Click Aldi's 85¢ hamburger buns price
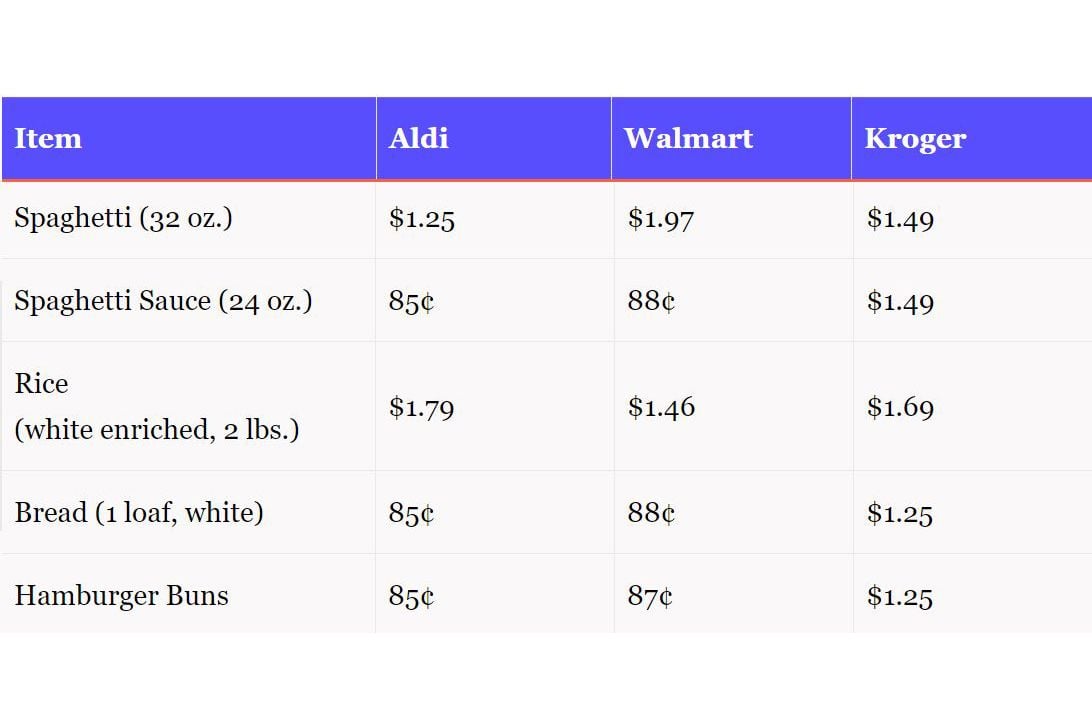Viewport: 1092px width, 728px height. coord(411,596)
